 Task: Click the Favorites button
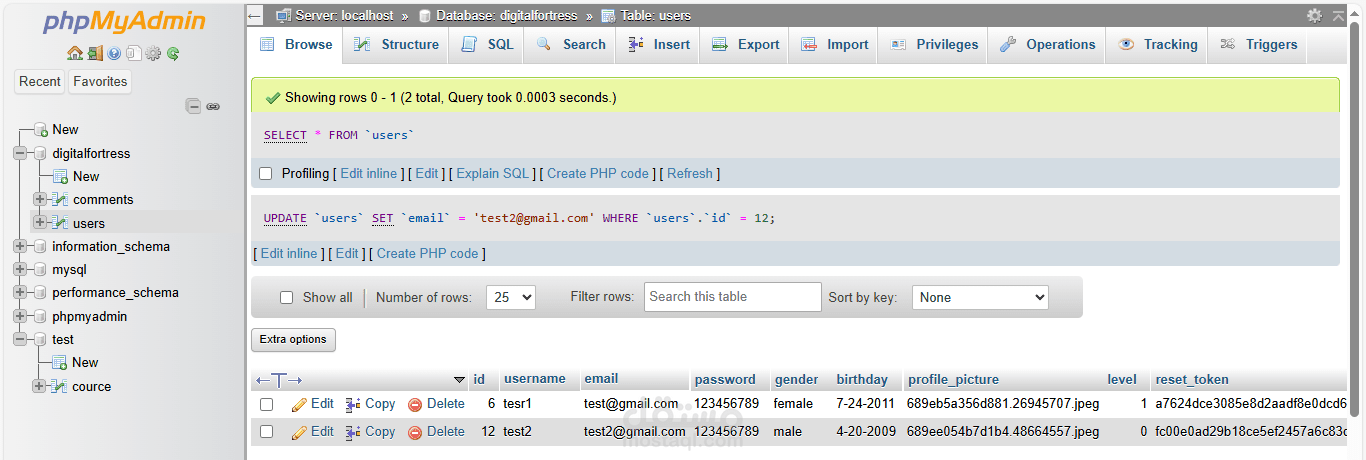100,82
